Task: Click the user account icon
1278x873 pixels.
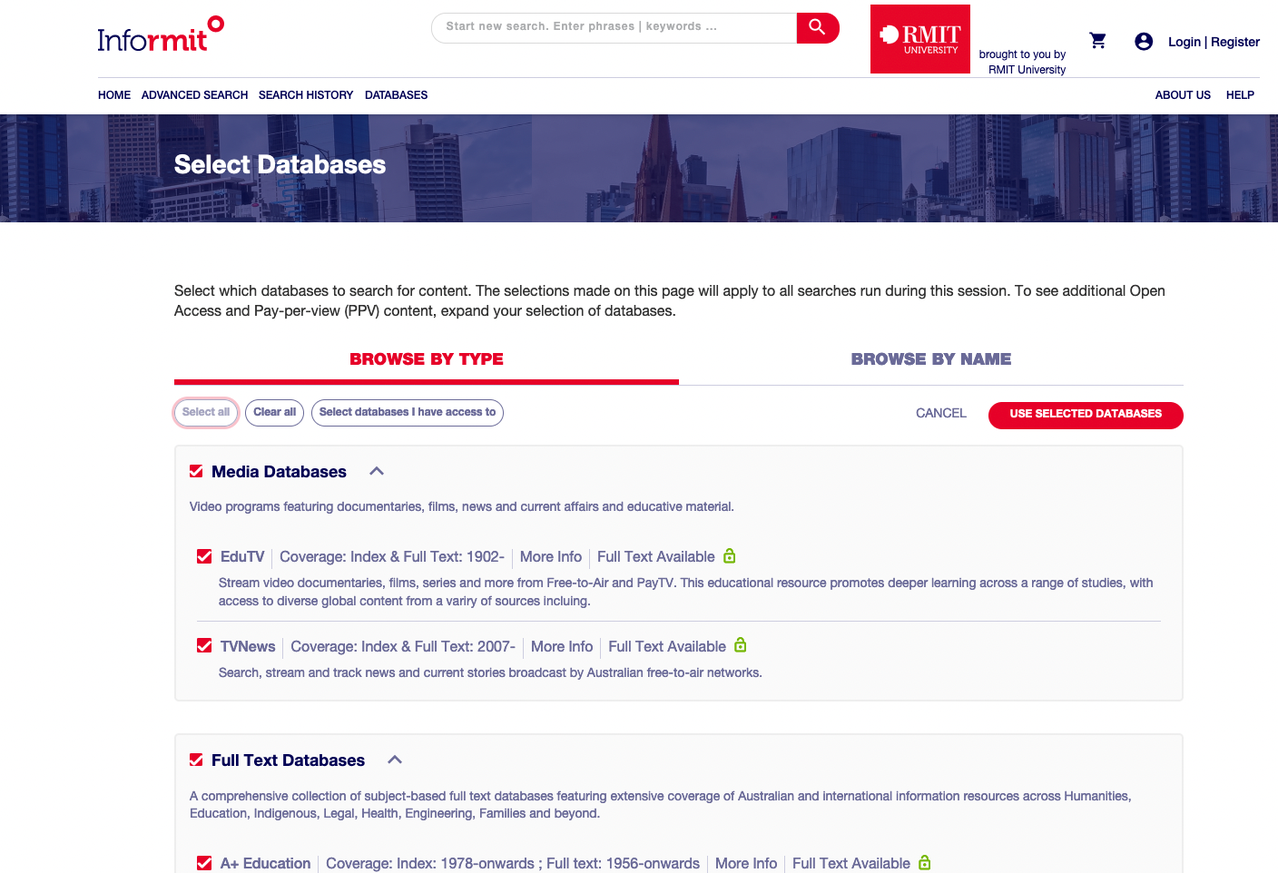Action: pyautogui.click(x=1143, y=41)
